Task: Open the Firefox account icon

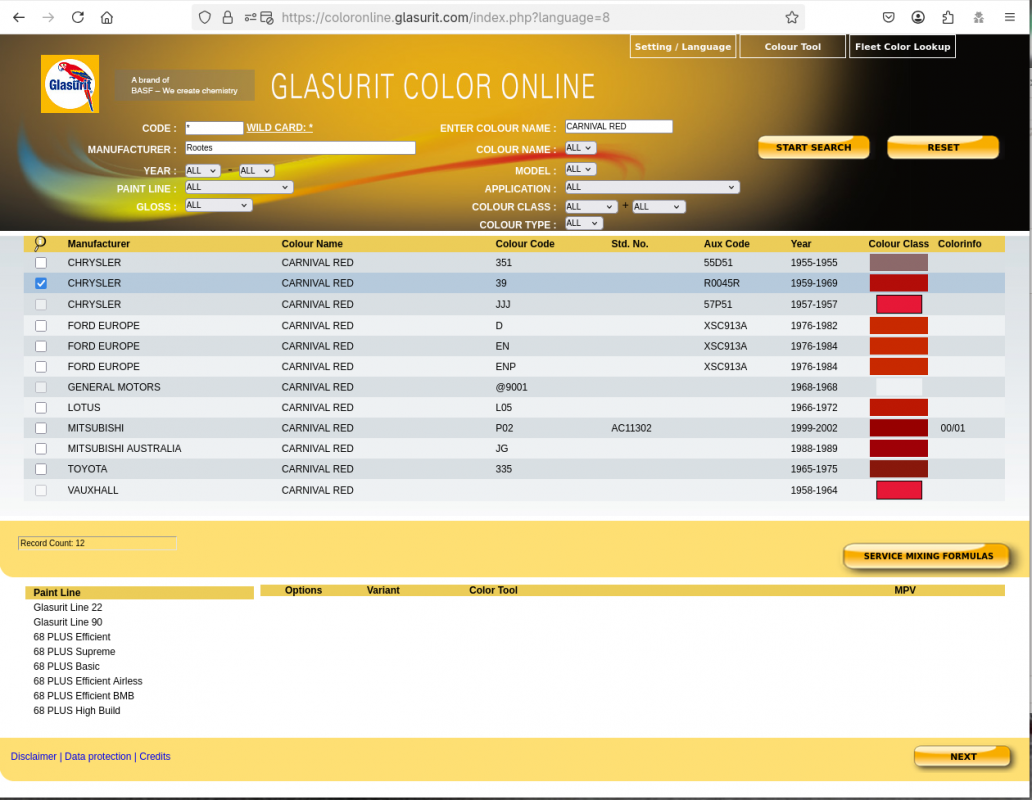Action: coord(918,18)
